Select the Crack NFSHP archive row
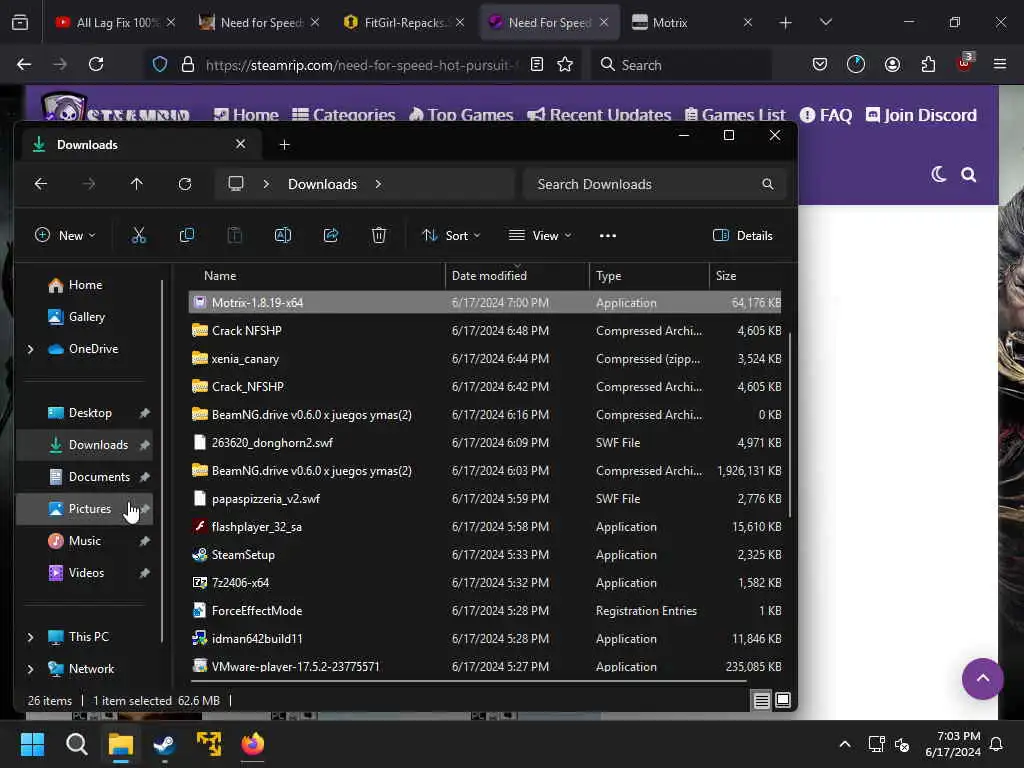This screenshot has width=1024, height=768. coord(485,330)
